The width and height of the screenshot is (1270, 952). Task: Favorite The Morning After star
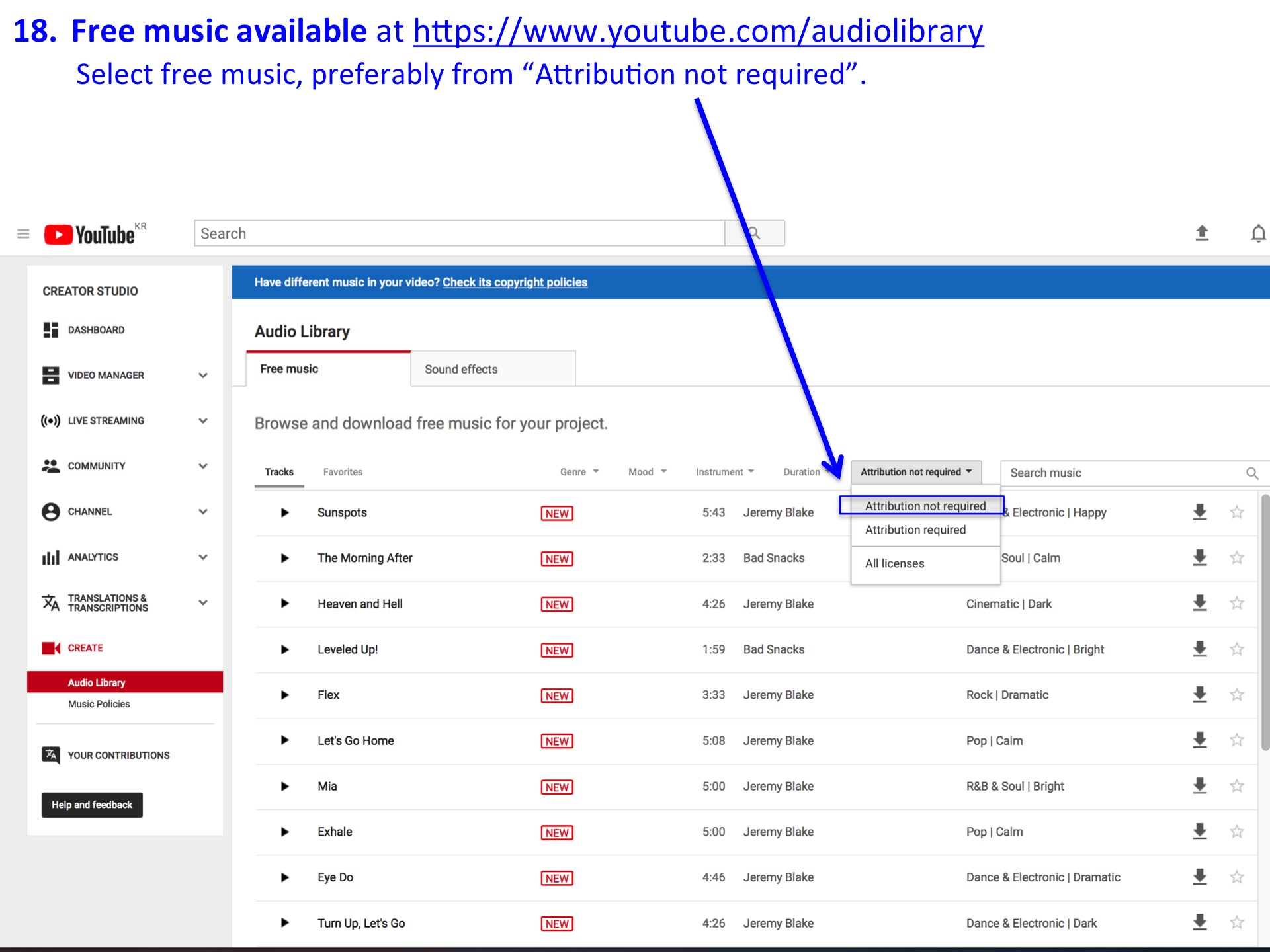(x=1237, y=558)
